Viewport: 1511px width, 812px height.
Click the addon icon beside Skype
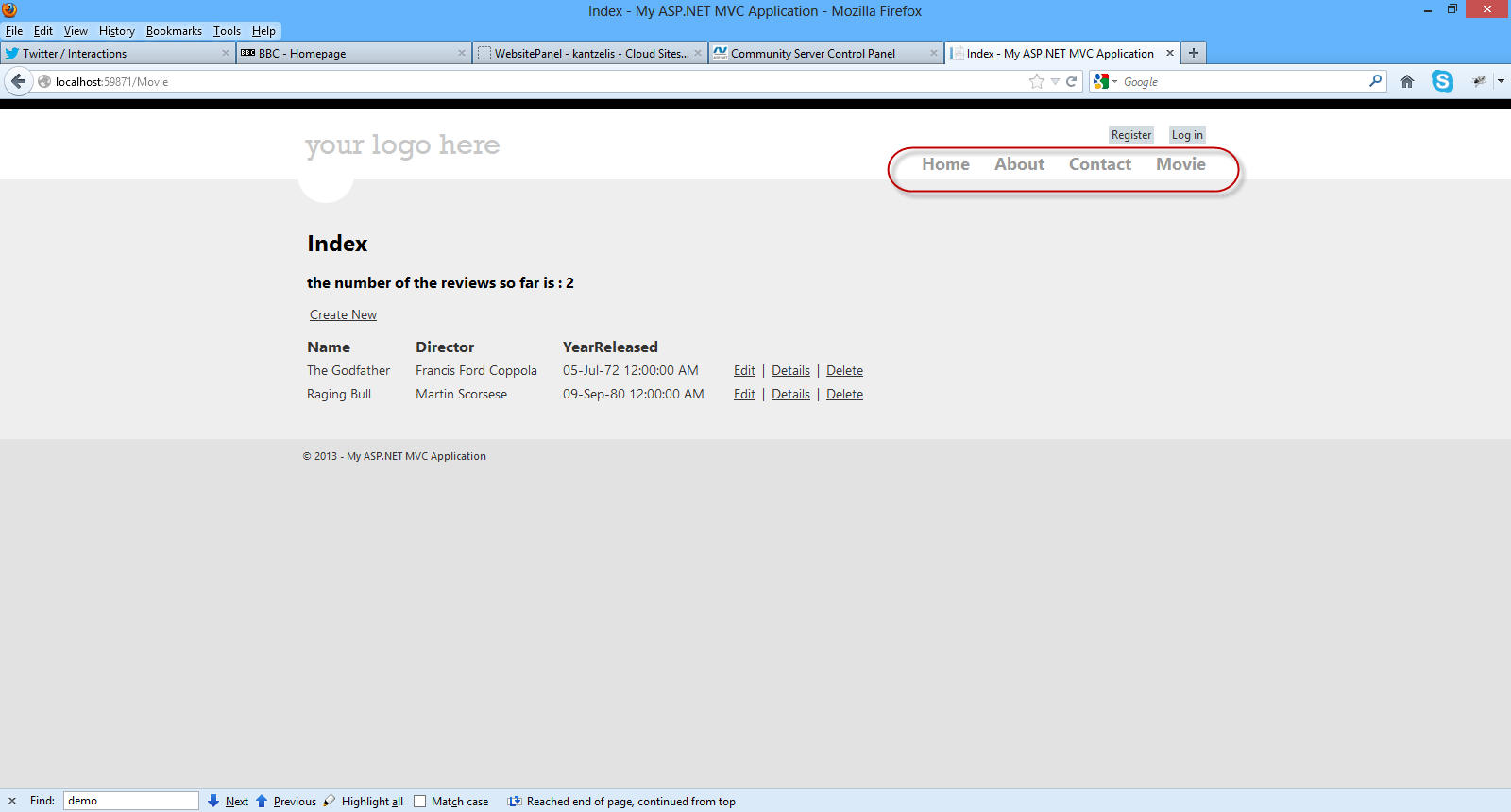pos(1479,81)
